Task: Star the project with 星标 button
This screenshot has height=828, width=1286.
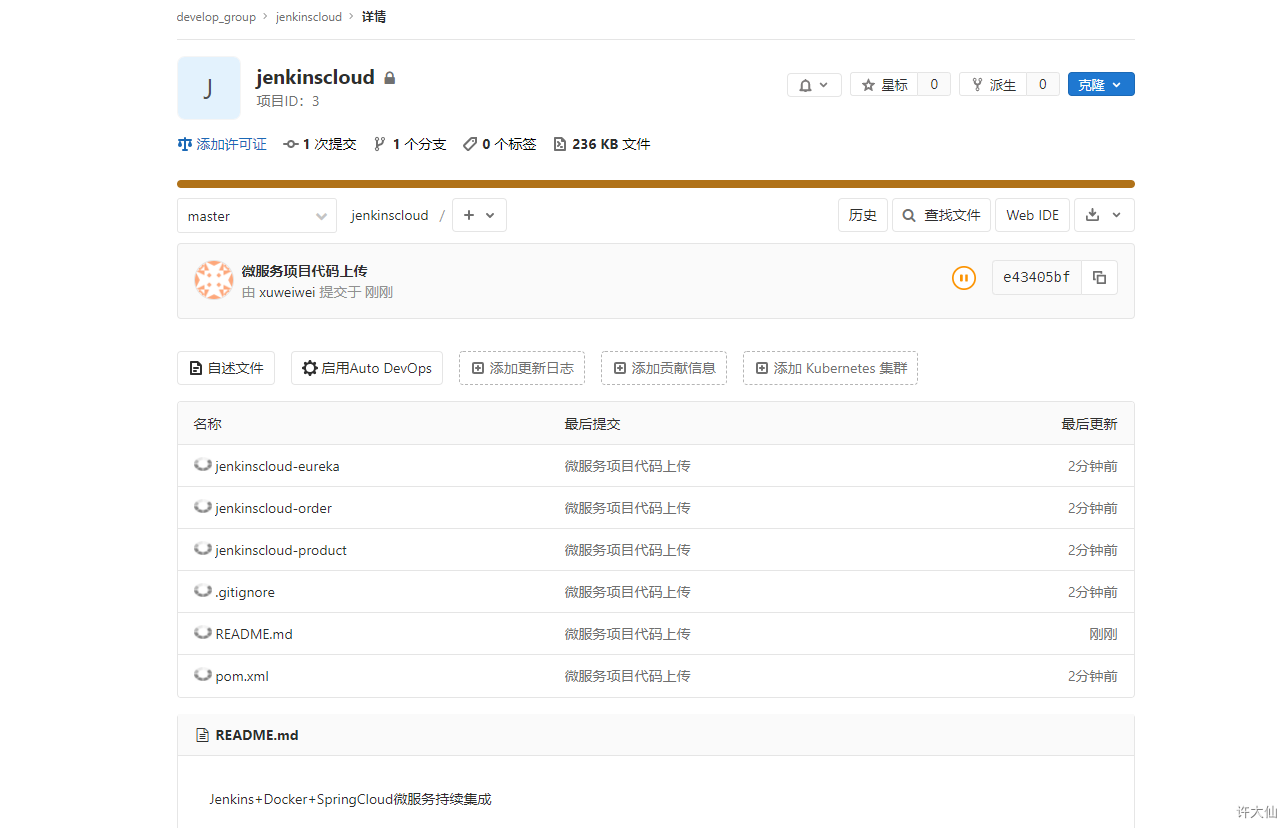Action: [x=884, y=85]
